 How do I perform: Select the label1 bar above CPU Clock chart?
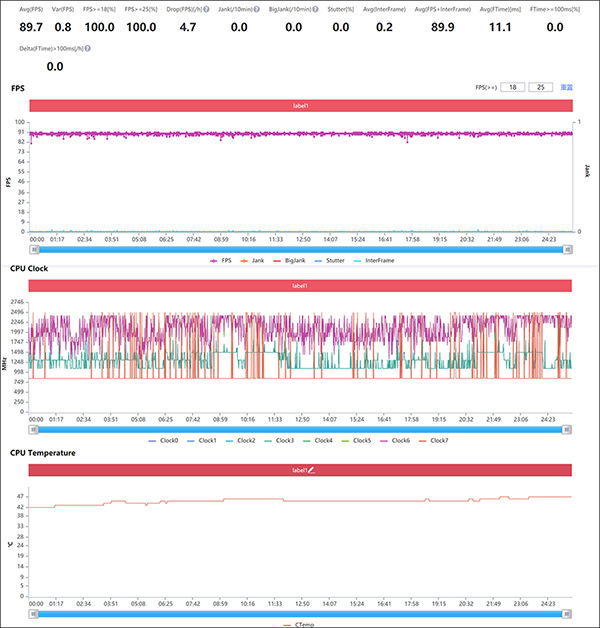click(x=300, y=286)
